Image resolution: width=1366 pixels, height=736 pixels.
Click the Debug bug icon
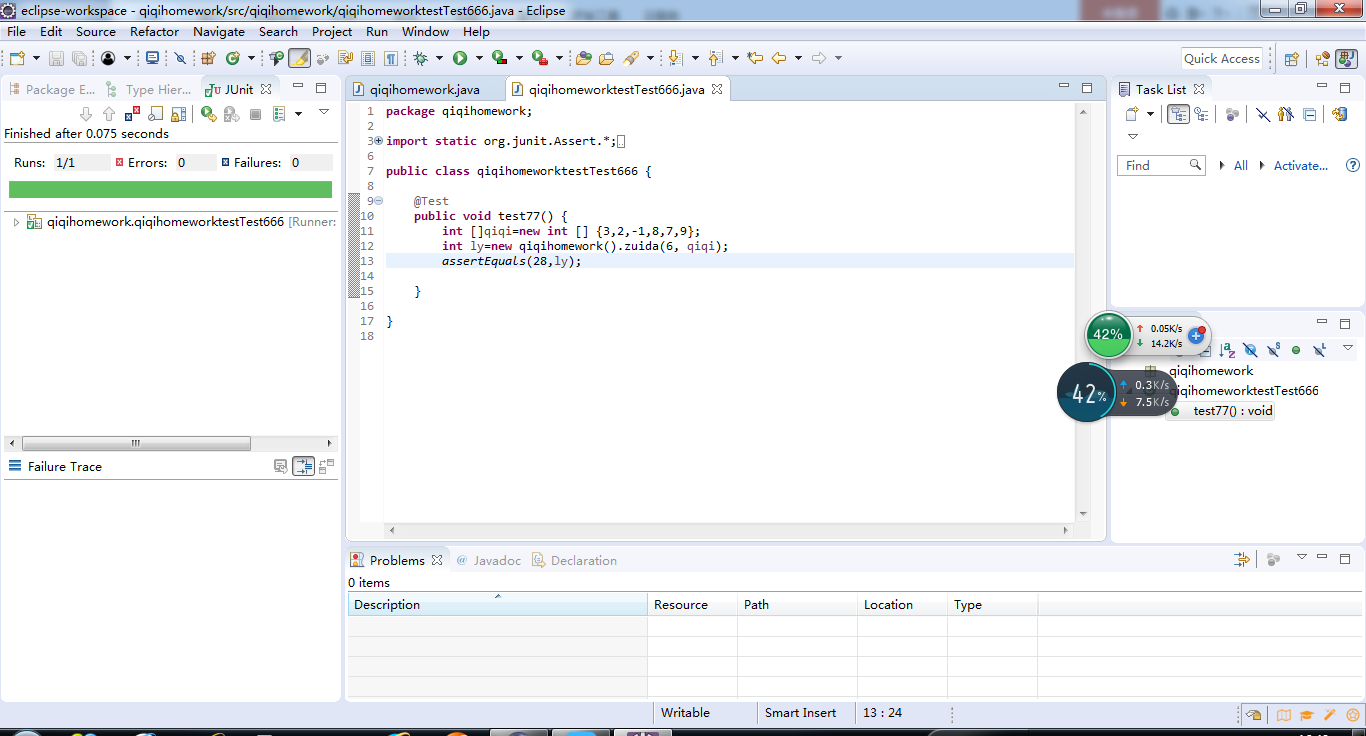[421, 58]
